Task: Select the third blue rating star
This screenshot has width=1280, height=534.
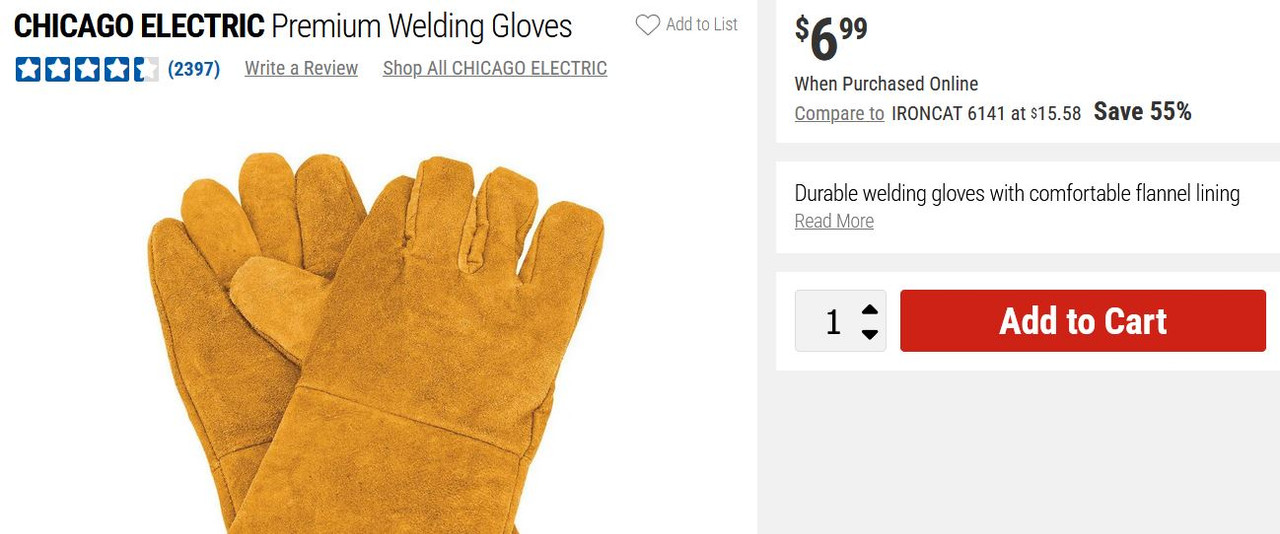Action: pos(87,69)
